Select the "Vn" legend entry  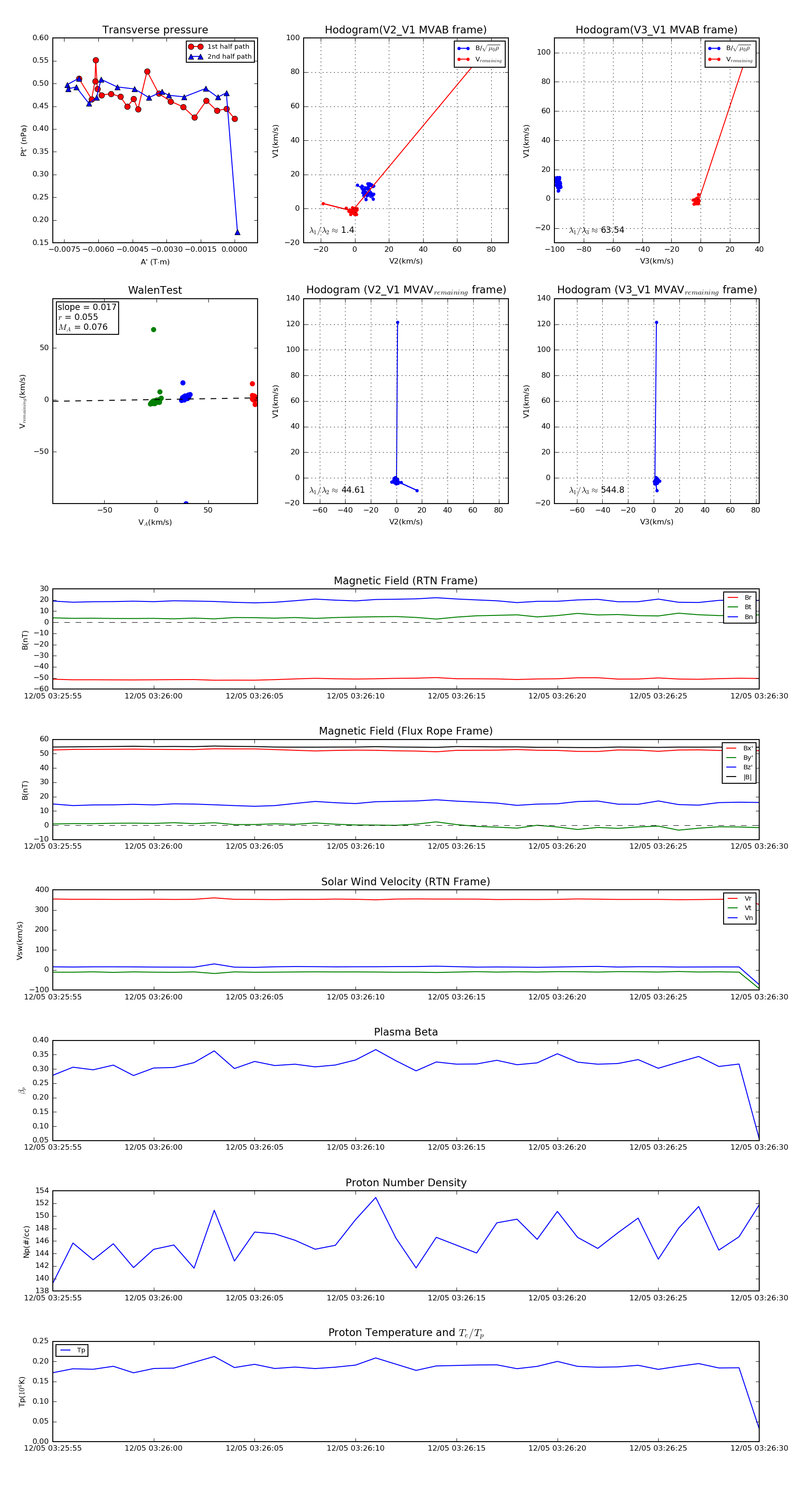tap(740, 918)
